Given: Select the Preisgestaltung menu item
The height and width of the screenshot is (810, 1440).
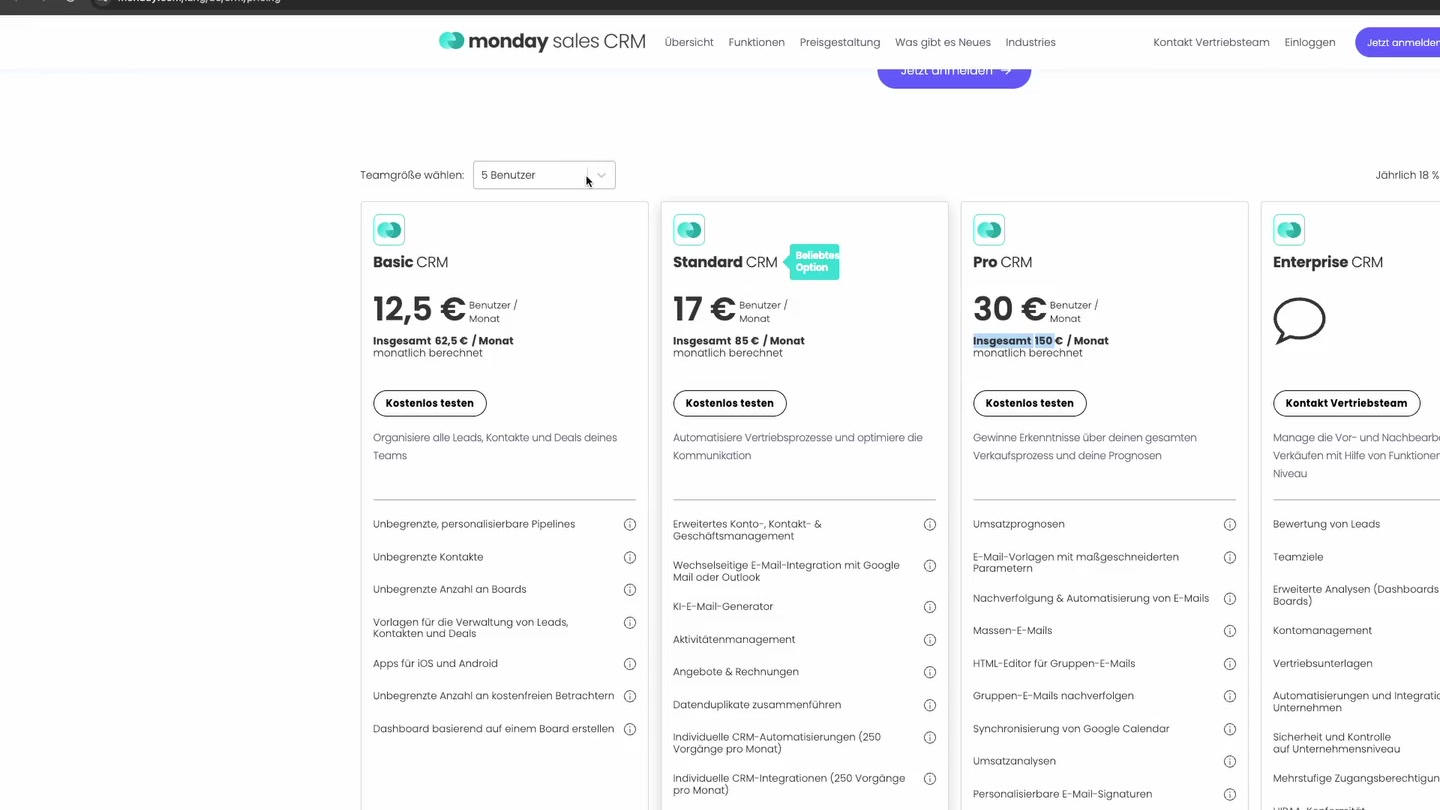Looking at the screenshot, I should click(839, 42).
